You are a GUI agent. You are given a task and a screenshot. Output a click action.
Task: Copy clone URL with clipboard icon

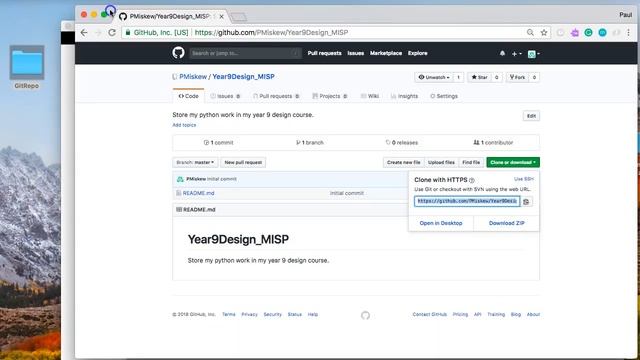point(526,202)
